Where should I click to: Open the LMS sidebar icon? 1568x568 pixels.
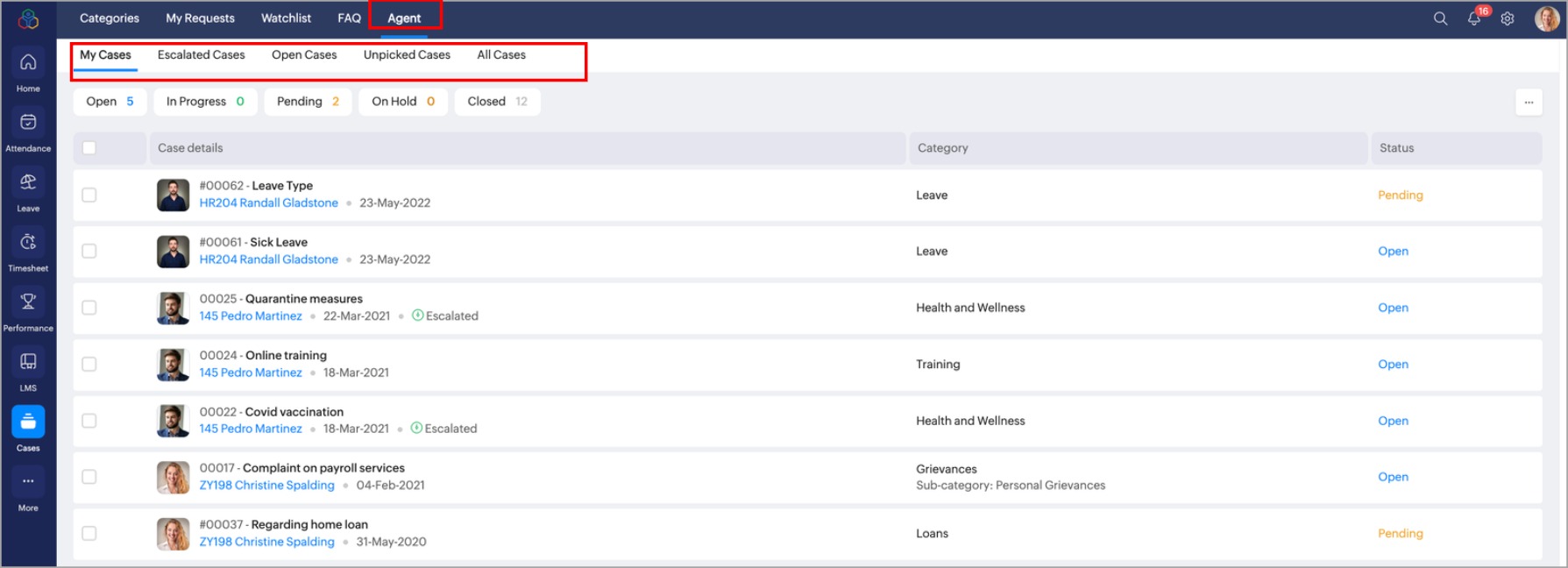point(28,362)
